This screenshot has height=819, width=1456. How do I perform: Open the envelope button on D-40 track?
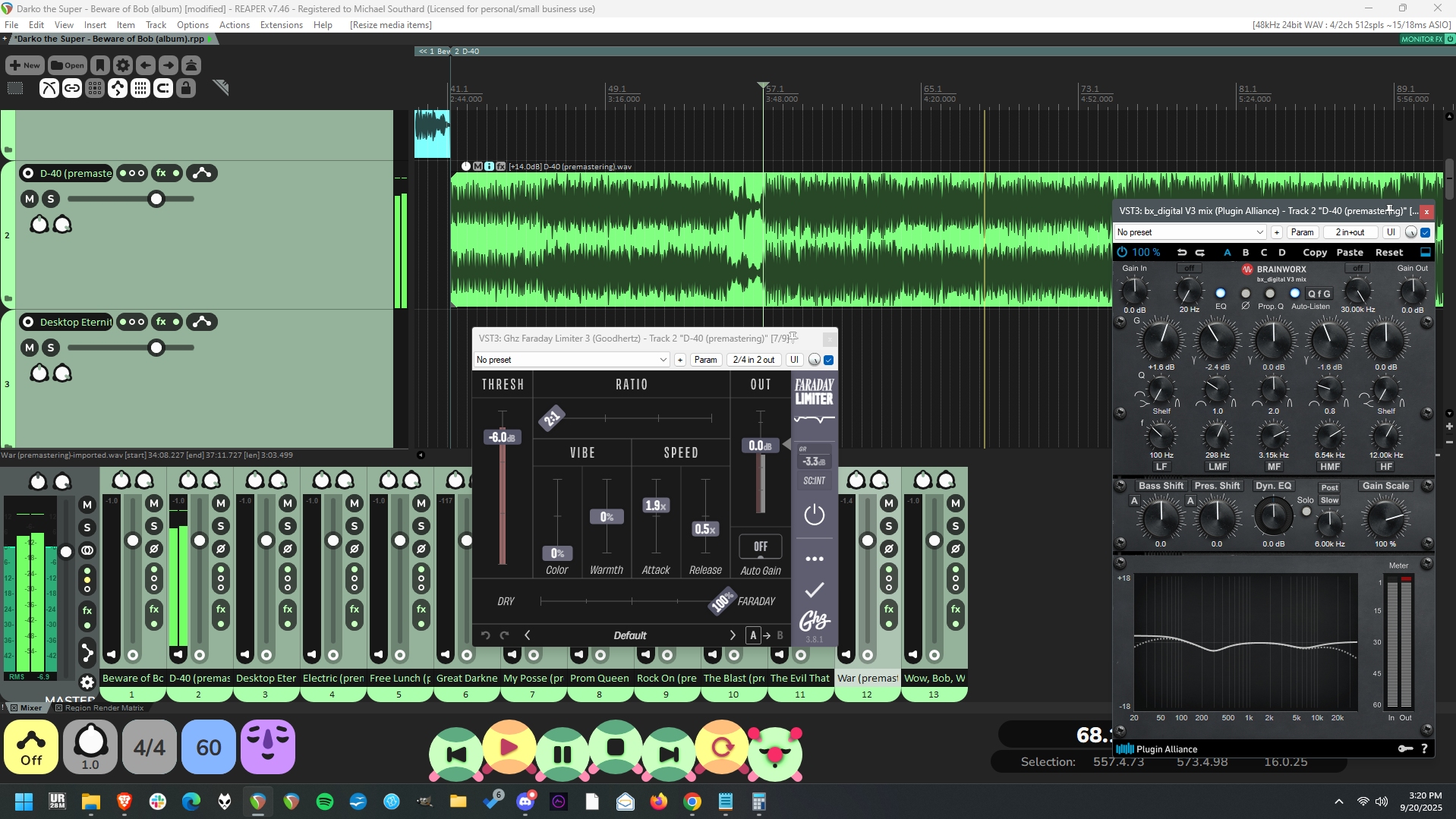202,173
